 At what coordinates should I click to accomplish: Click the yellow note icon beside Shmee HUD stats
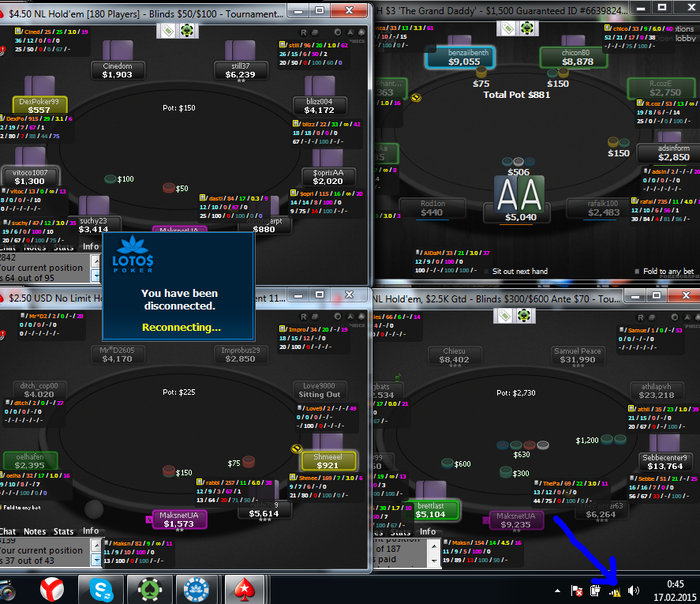coord(292,477)
